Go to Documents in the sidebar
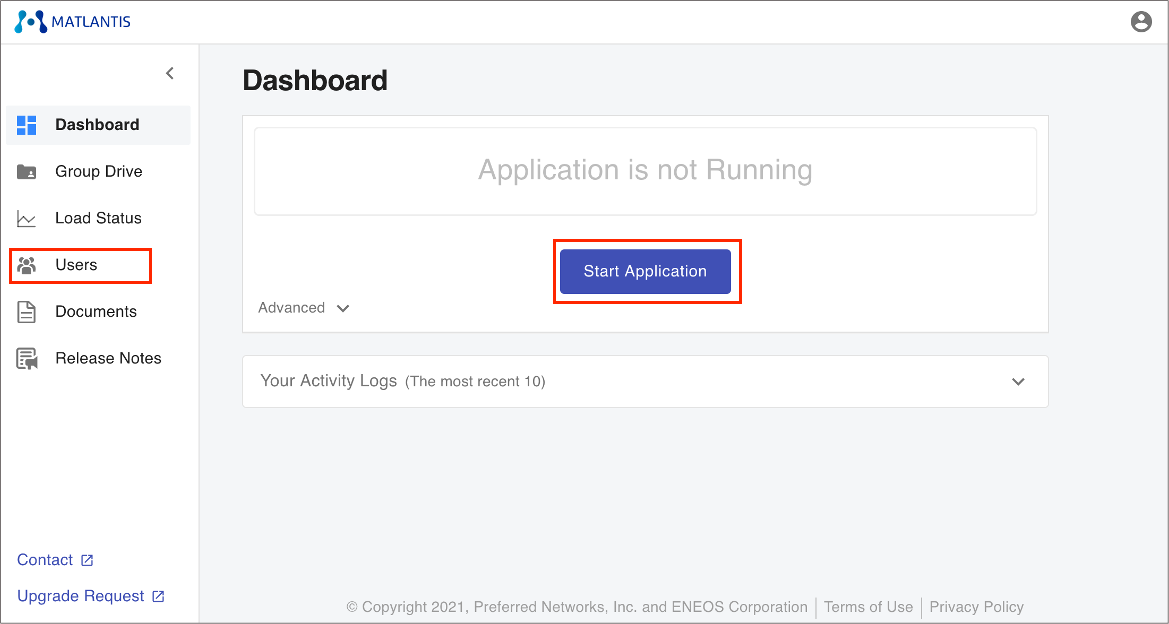1169x624 pixels. click(96, 312)
